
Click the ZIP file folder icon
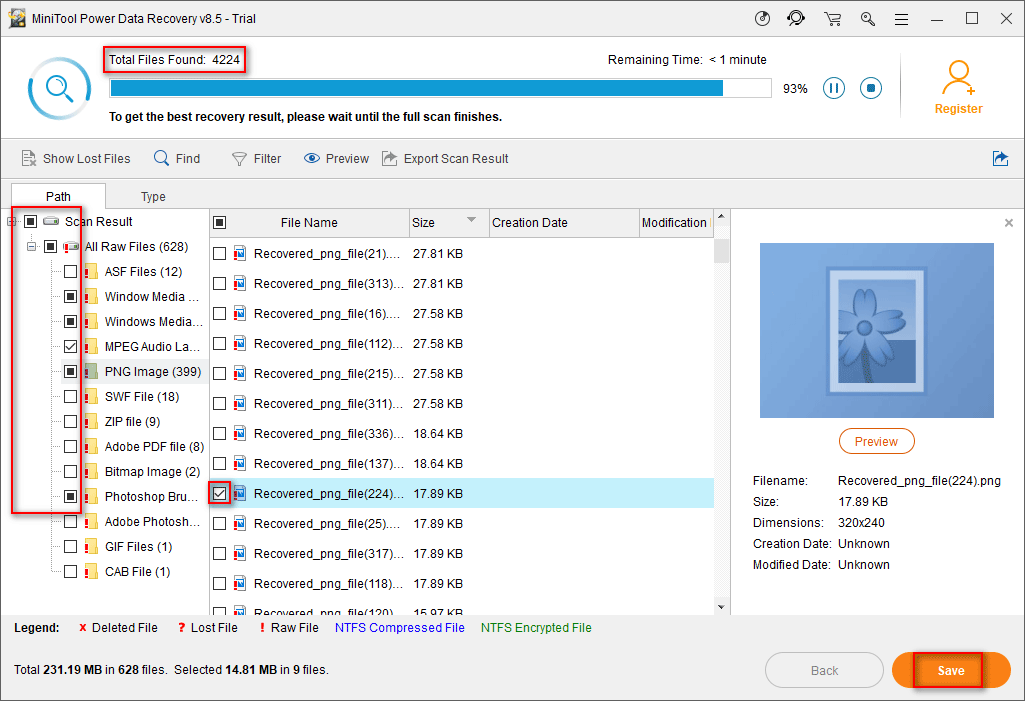(x=92, y=422)
